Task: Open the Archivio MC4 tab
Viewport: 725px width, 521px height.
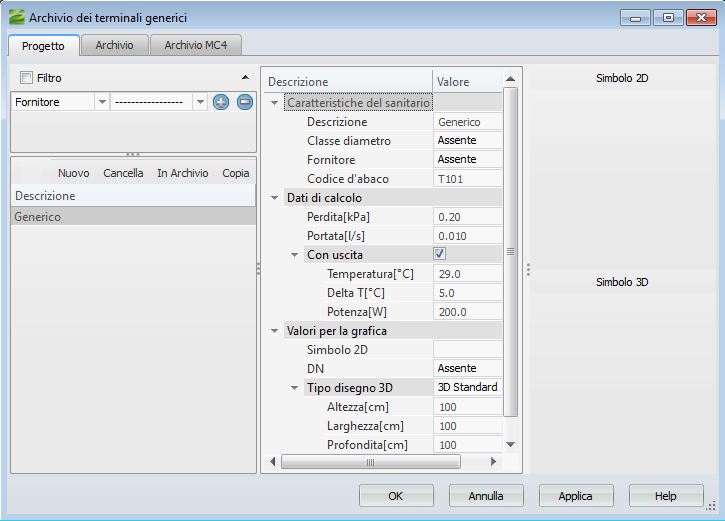Action: pos(197,45)
